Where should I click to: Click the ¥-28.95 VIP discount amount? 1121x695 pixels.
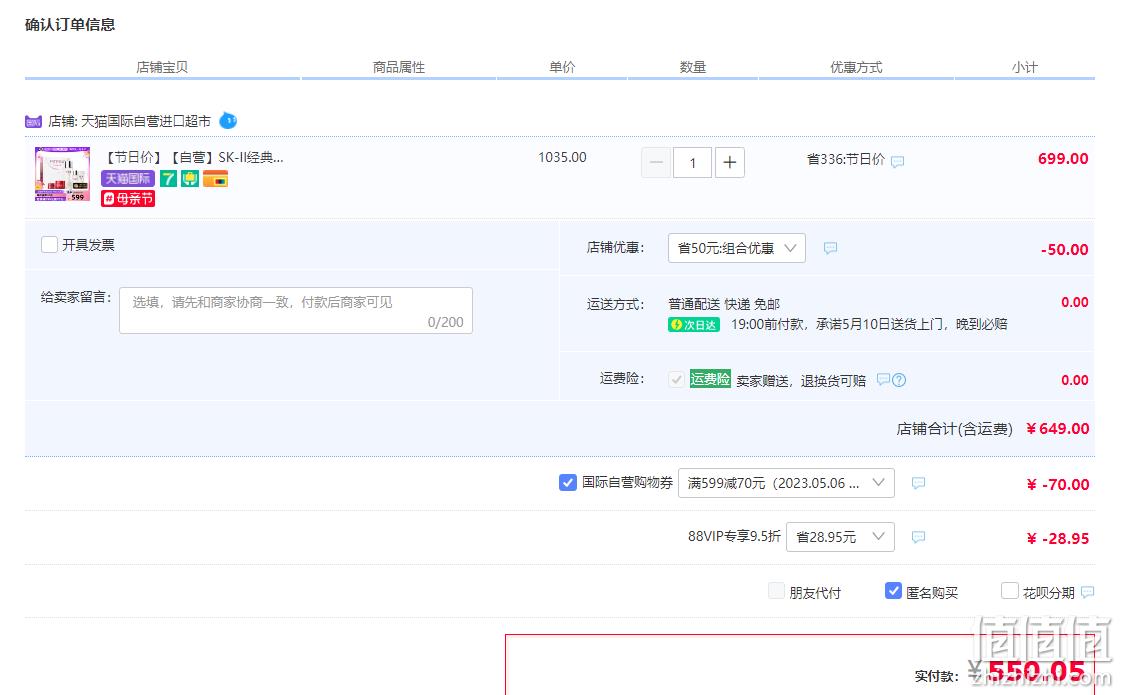click(x=1057, y=538)
